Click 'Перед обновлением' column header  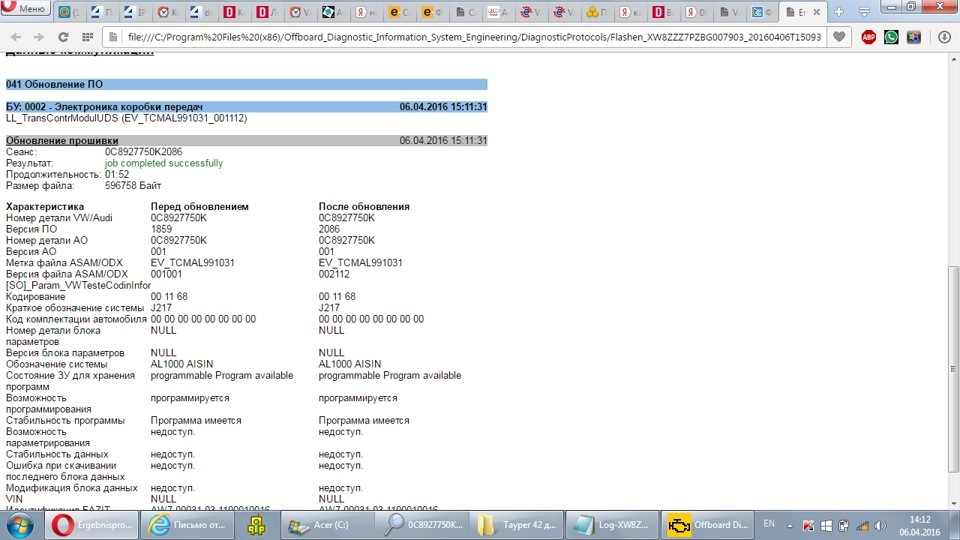click(200, 207)
